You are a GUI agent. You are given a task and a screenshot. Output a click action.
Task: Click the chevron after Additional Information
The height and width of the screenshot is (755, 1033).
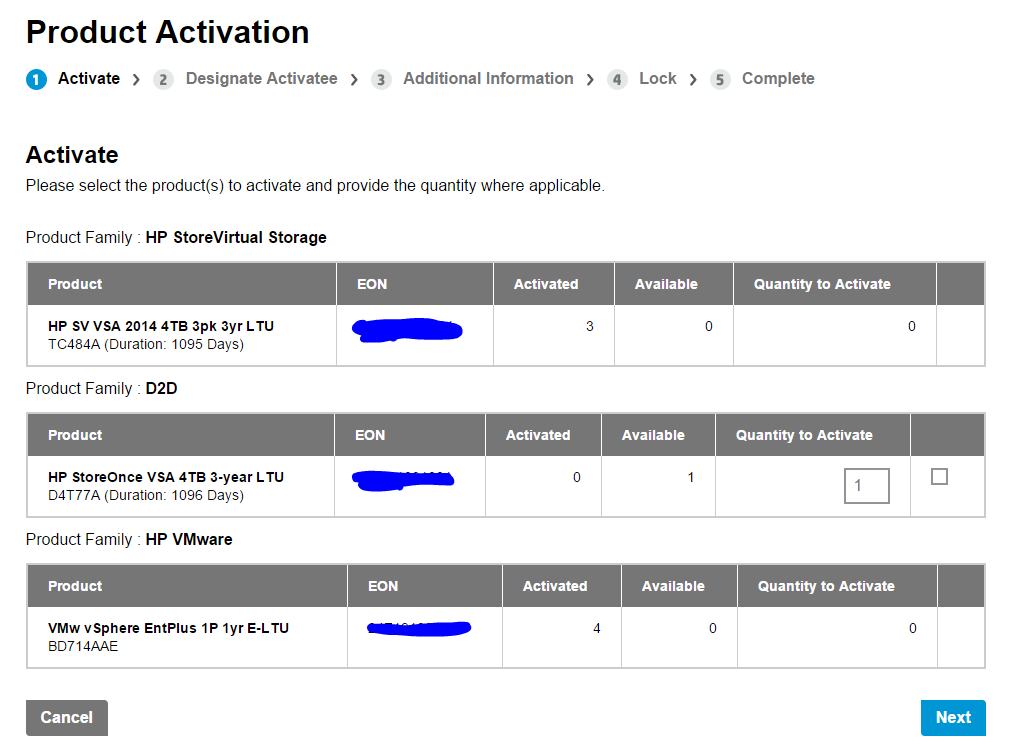[x=591, y=80]
